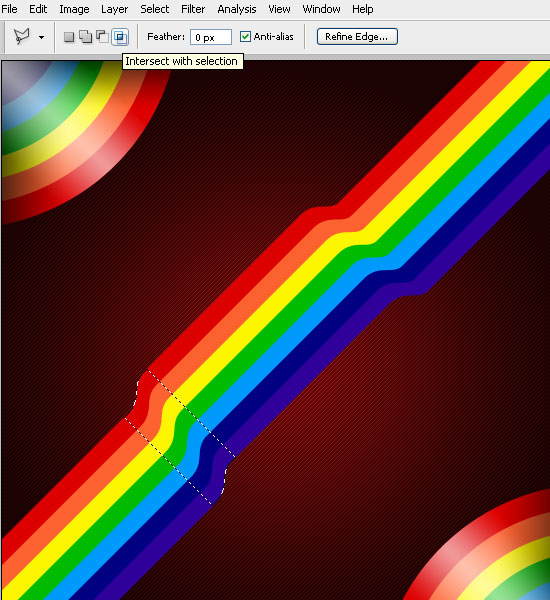This screenshot has height=600, width=550.
Task: Open the Window menu
Action: coord(321,9)
